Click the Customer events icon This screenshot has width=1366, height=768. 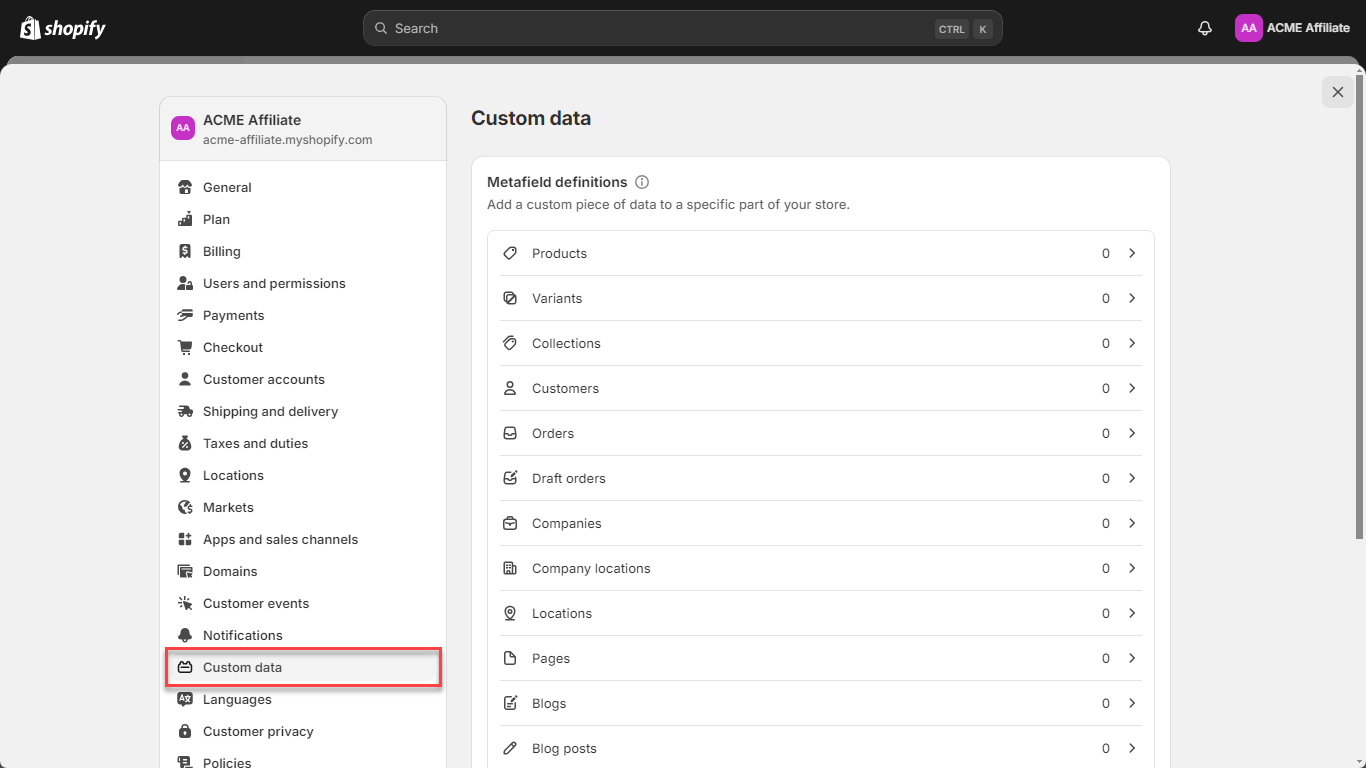[x=185, y=603]
